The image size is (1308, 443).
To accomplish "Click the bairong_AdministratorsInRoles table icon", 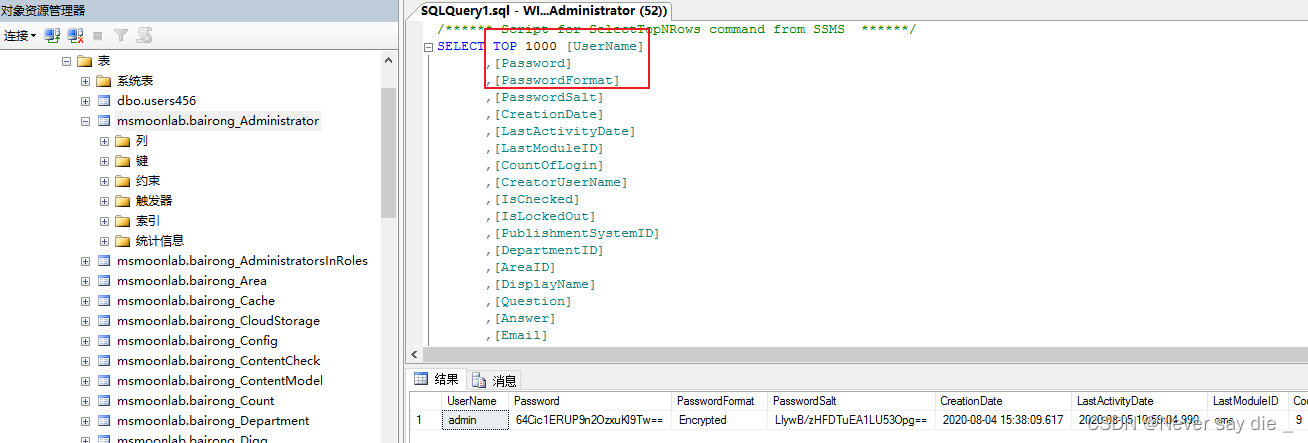I will click(104, 261).
